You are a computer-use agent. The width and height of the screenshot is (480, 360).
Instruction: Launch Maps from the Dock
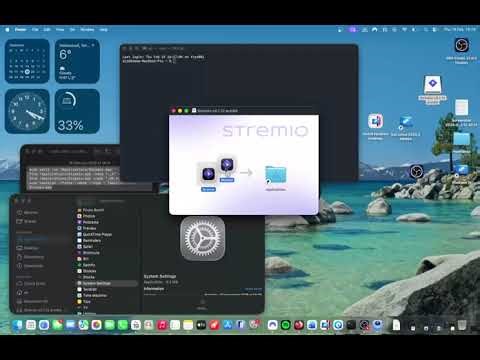[x=83, y=325]
